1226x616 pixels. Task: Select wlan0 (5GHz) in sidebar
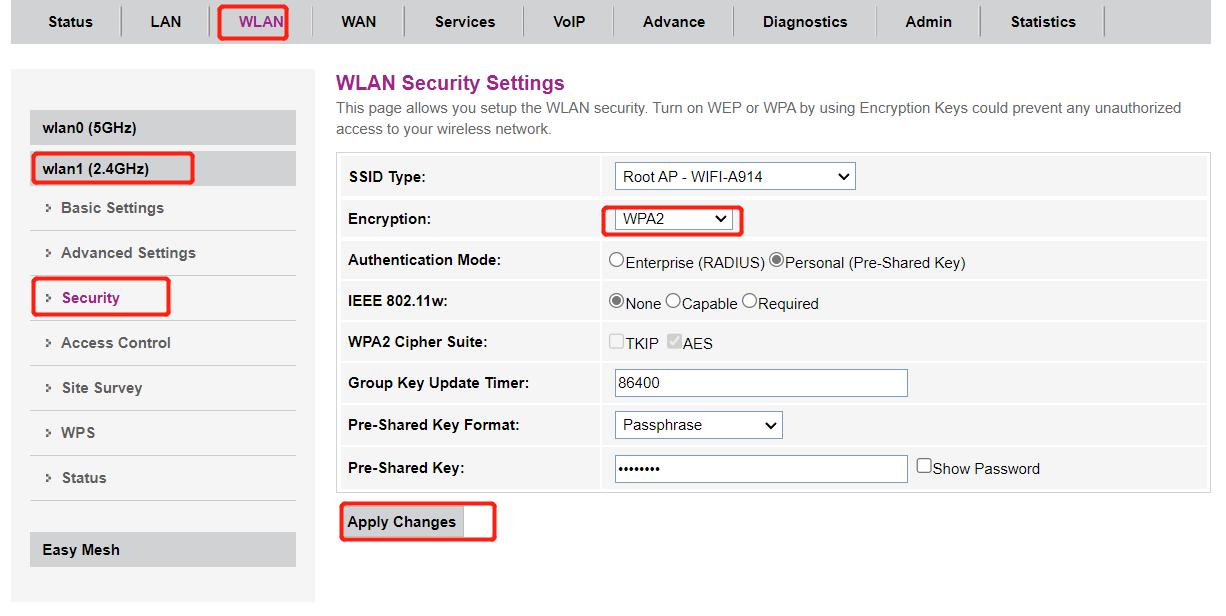pos(90,128)
